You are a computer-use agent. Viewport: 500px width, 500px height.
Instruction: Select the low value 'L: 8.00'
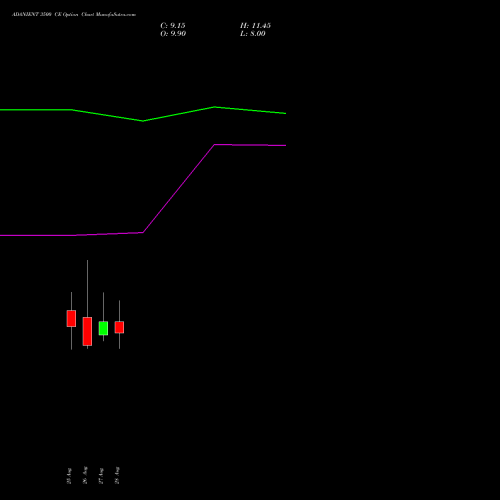(x=253, y=34)
